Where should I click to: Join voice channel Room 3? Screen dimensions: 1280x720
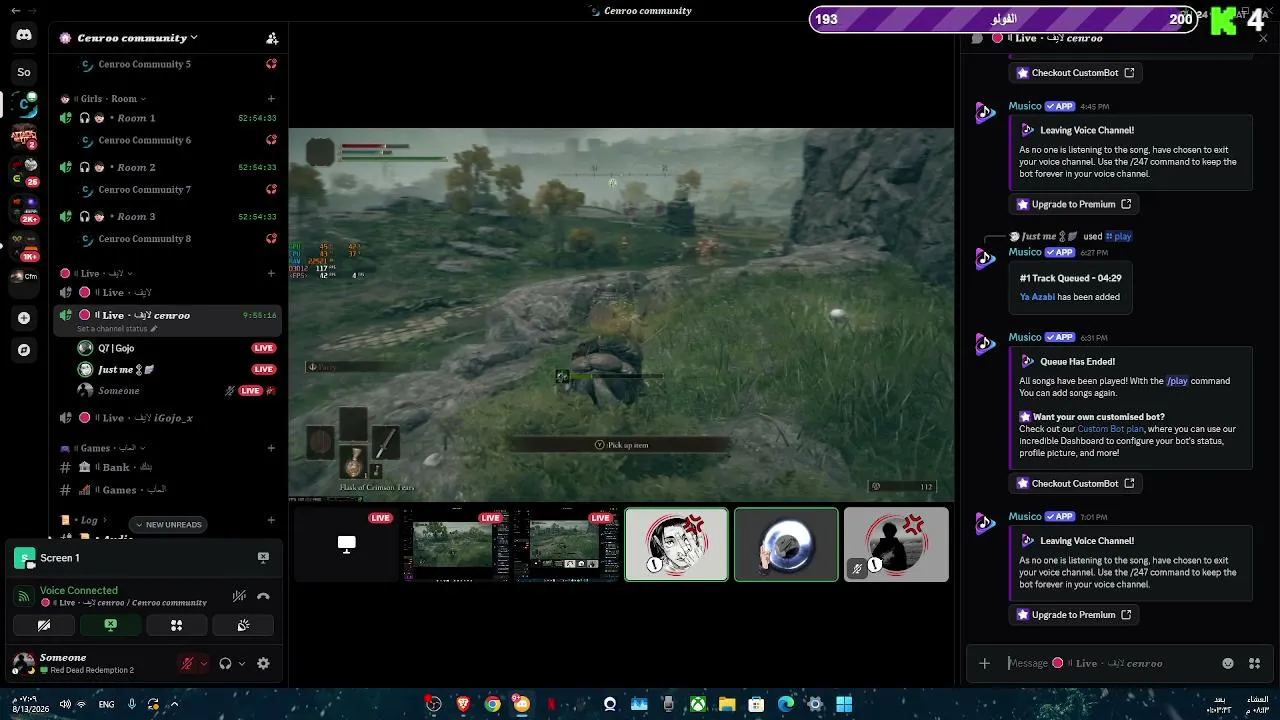pyautogui.click(x=167, y=216)
